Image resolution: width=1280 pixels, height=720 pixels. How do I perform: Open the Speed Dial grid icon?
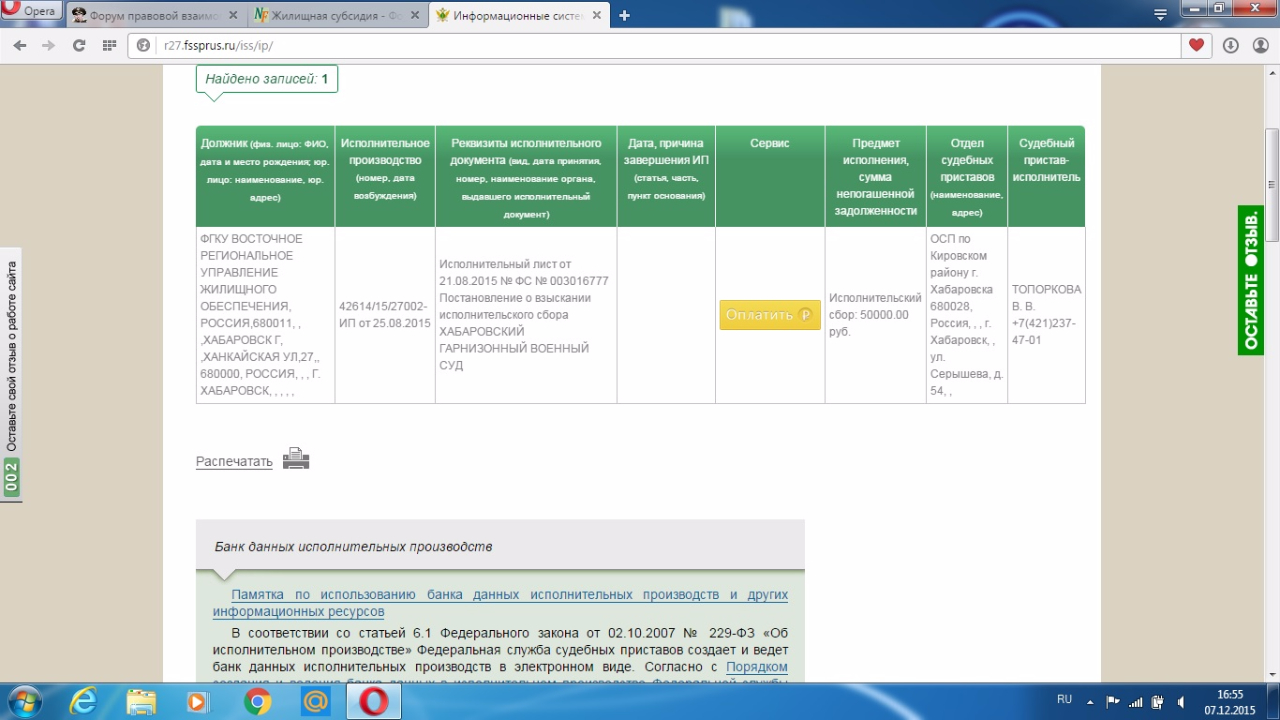coord(109,45)
